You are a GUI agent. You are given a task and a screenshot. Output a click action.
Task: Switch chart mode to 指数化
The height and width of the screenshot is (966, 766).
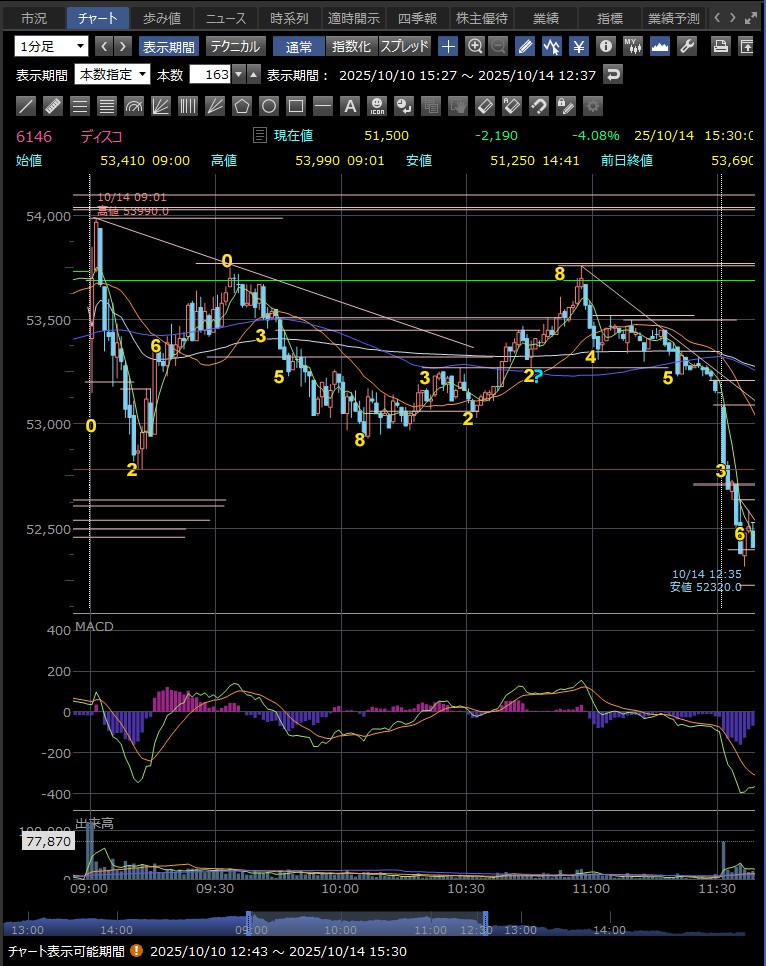[x=351, y=46]
